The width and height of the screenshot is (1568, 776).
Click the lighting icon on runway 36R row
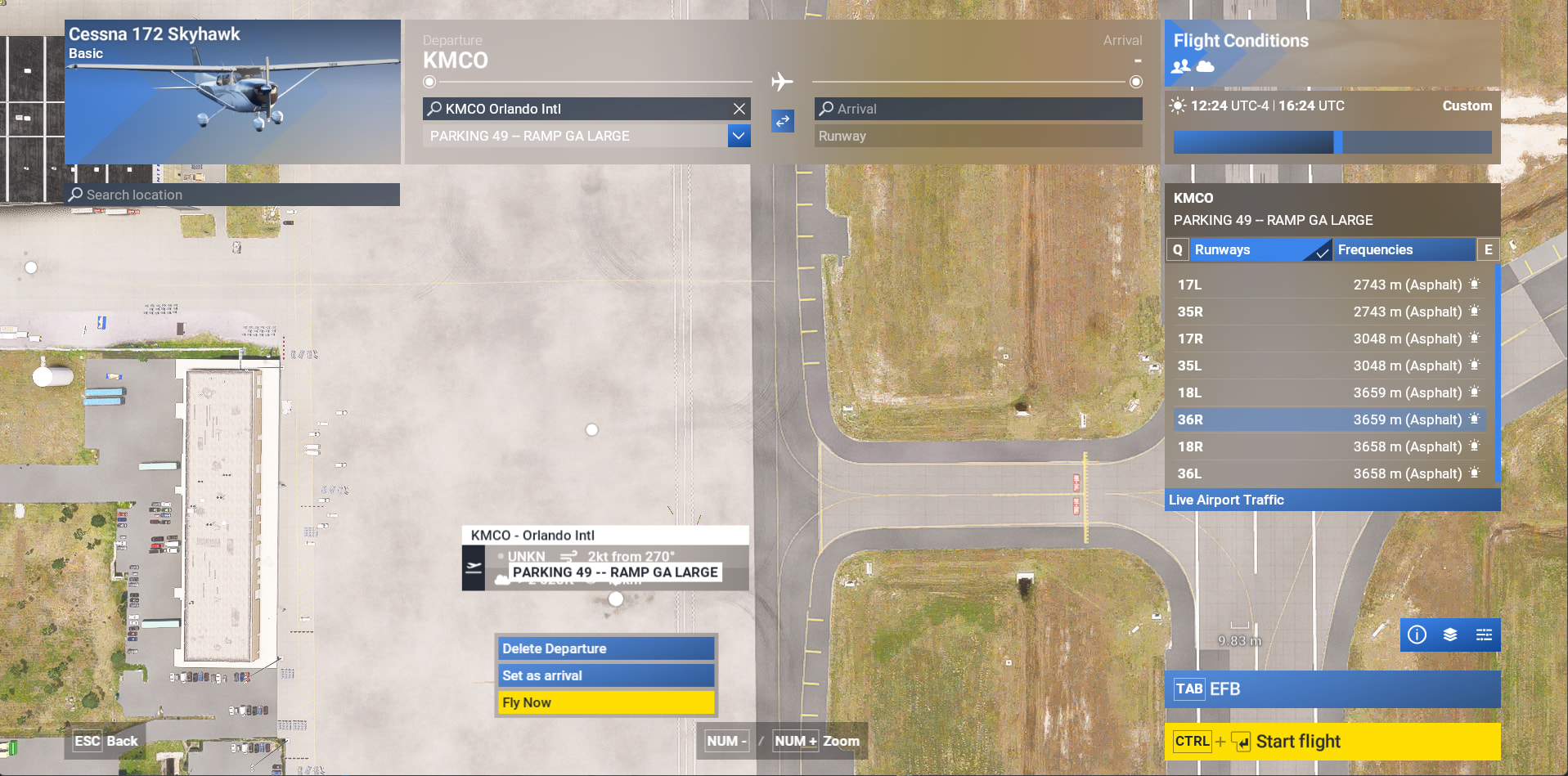[1475, 419]
